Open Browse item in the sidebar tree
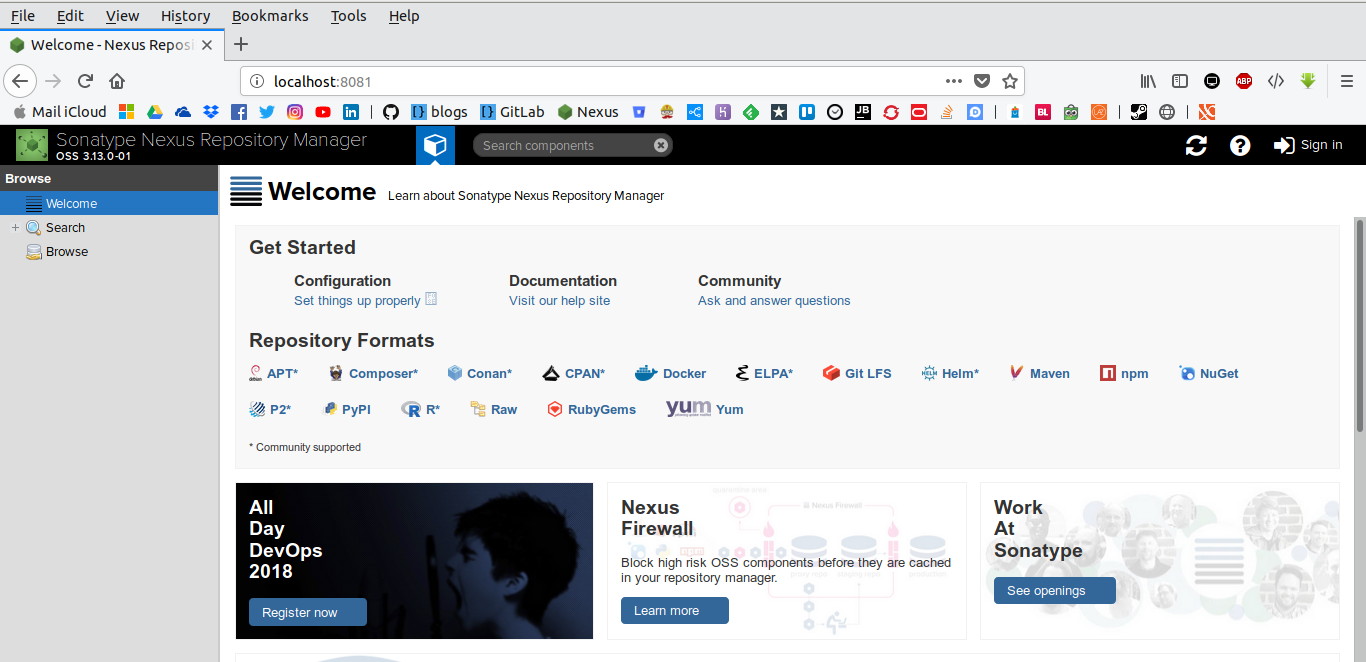The width and height of the screenshot is (1366, 662). (67, 252)
